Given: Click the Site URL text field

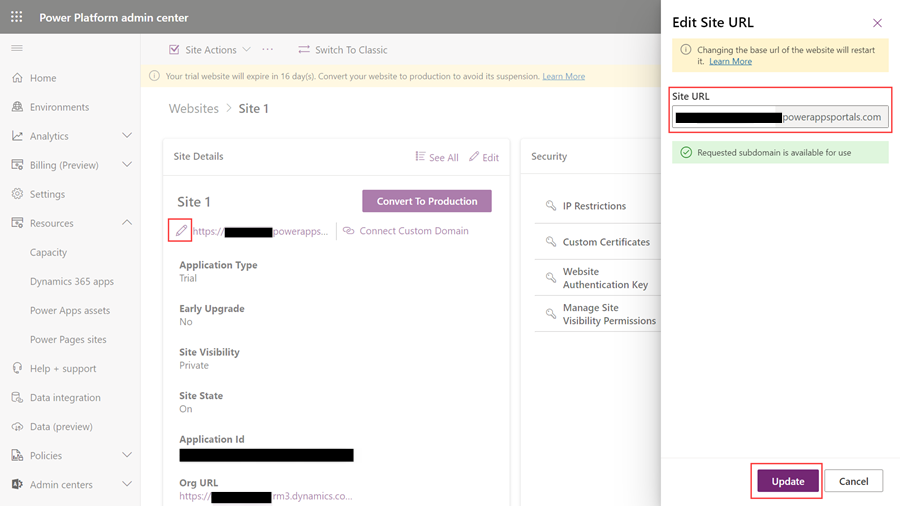Looking at the screenshot, I should pyautogui.click(x=780, y=117).
